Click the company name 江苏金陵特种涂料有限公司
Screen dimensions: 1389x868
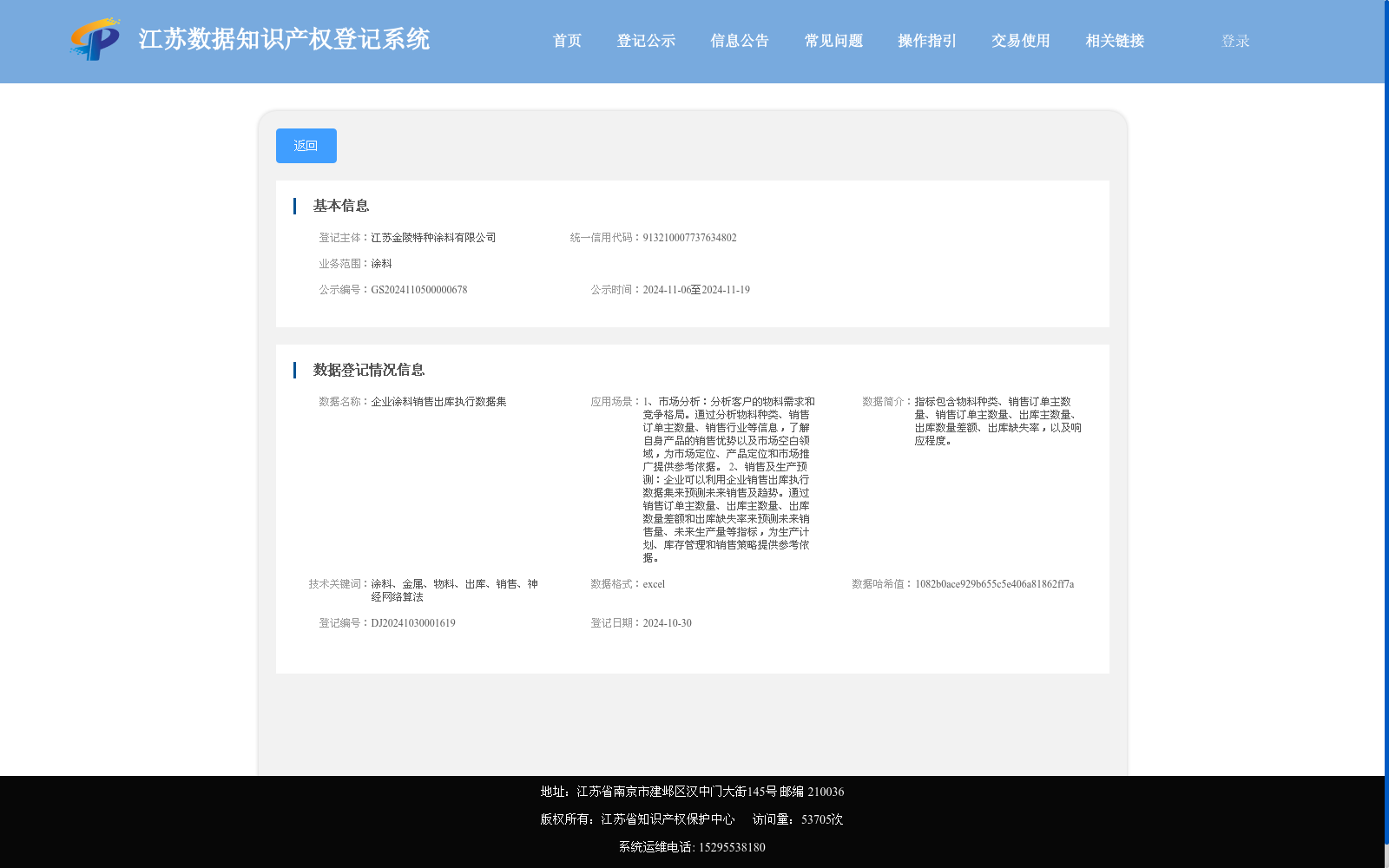(433, 238)
